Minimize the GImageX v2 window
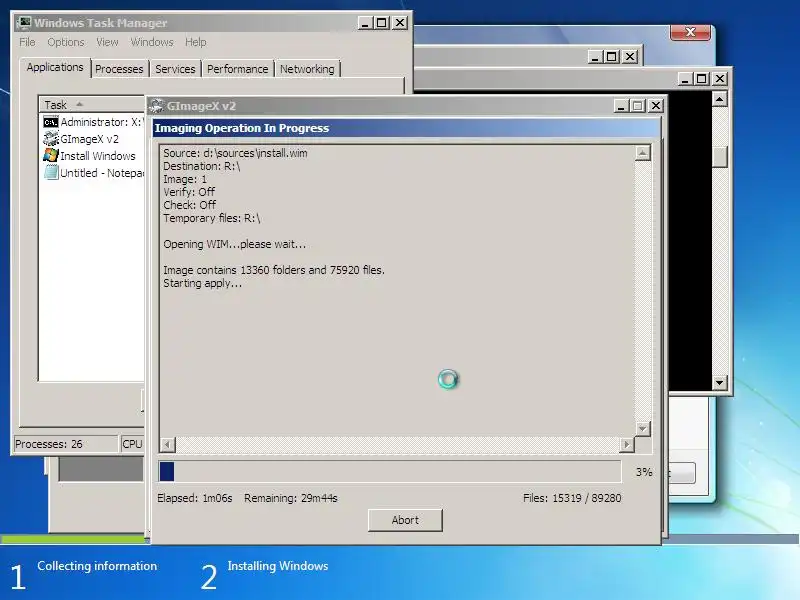 [621, 106]
